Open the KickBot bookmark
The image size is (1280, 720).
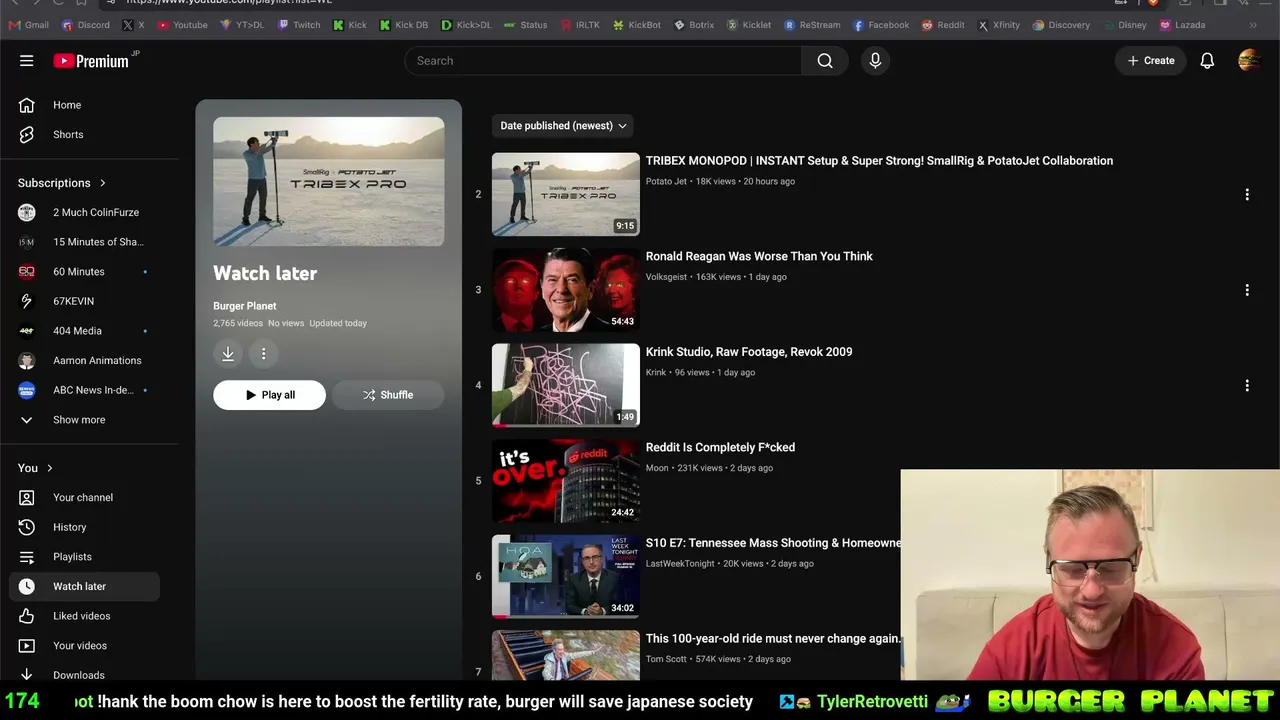[637, 25]
